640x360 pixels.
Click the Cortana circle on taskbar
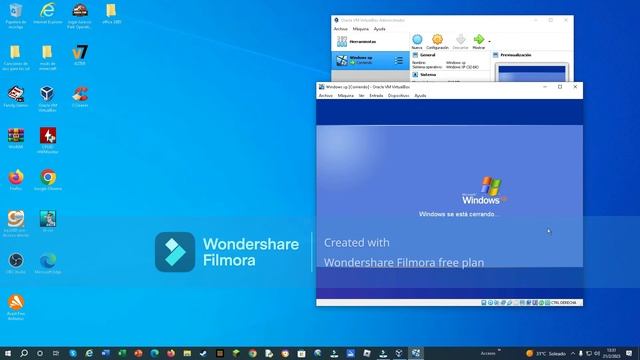coord(40,353)
